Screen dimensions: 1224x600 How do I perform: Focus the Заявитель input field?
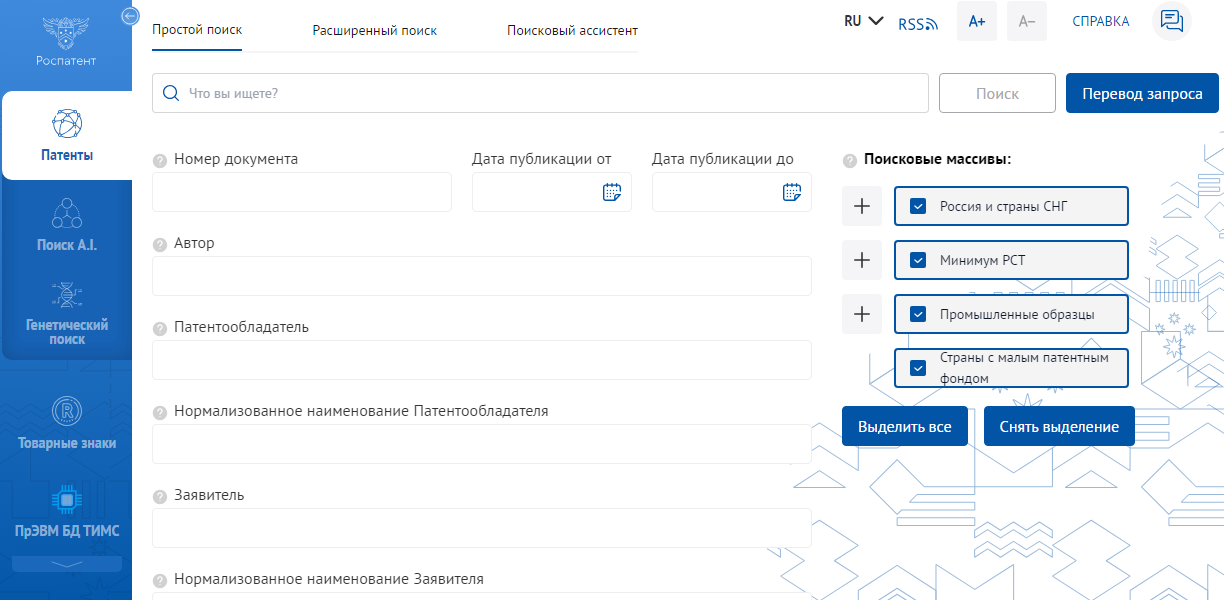[x=482, y=528]
